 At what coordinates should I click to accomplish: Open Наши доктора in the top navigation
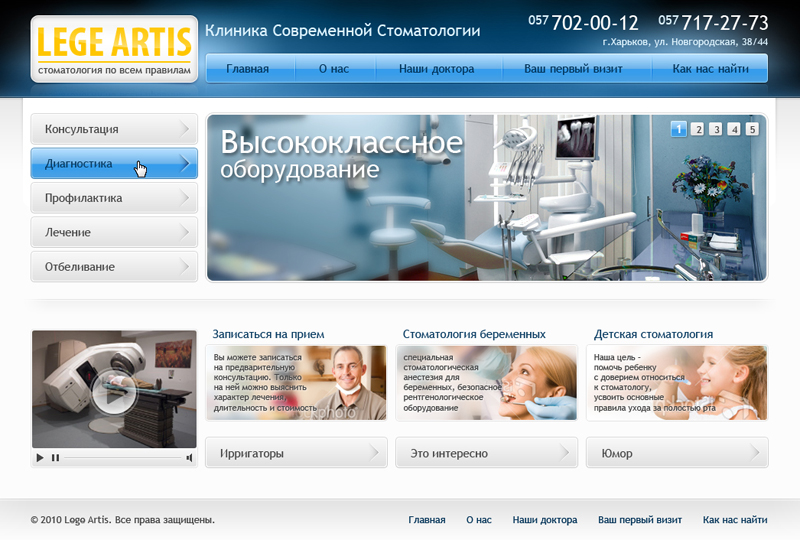[x=436, y=69]
